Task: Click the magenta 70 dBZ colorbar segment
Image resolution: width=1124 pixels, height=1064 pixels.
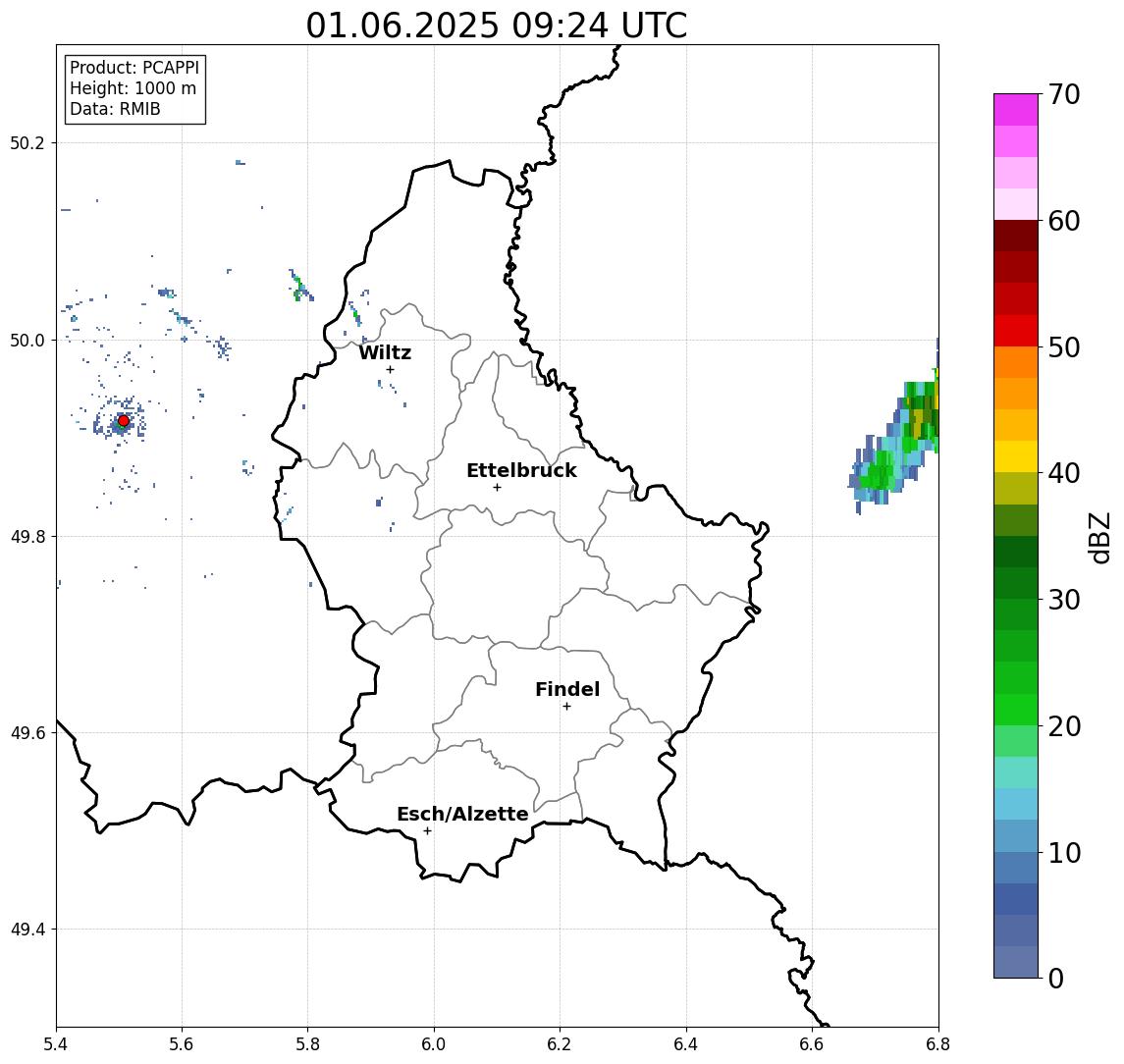Action: [1016, 110]
